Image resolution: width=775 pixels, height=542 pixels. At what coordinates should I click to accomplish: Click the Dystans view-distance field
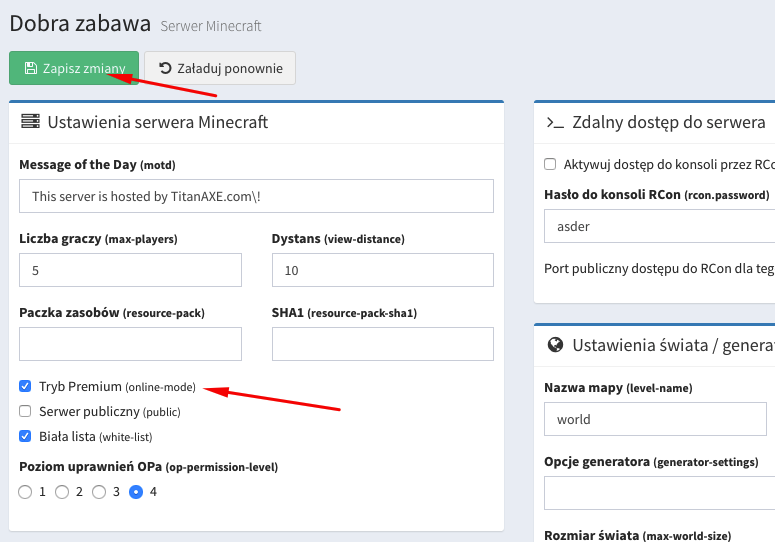(x=382, y=270)
